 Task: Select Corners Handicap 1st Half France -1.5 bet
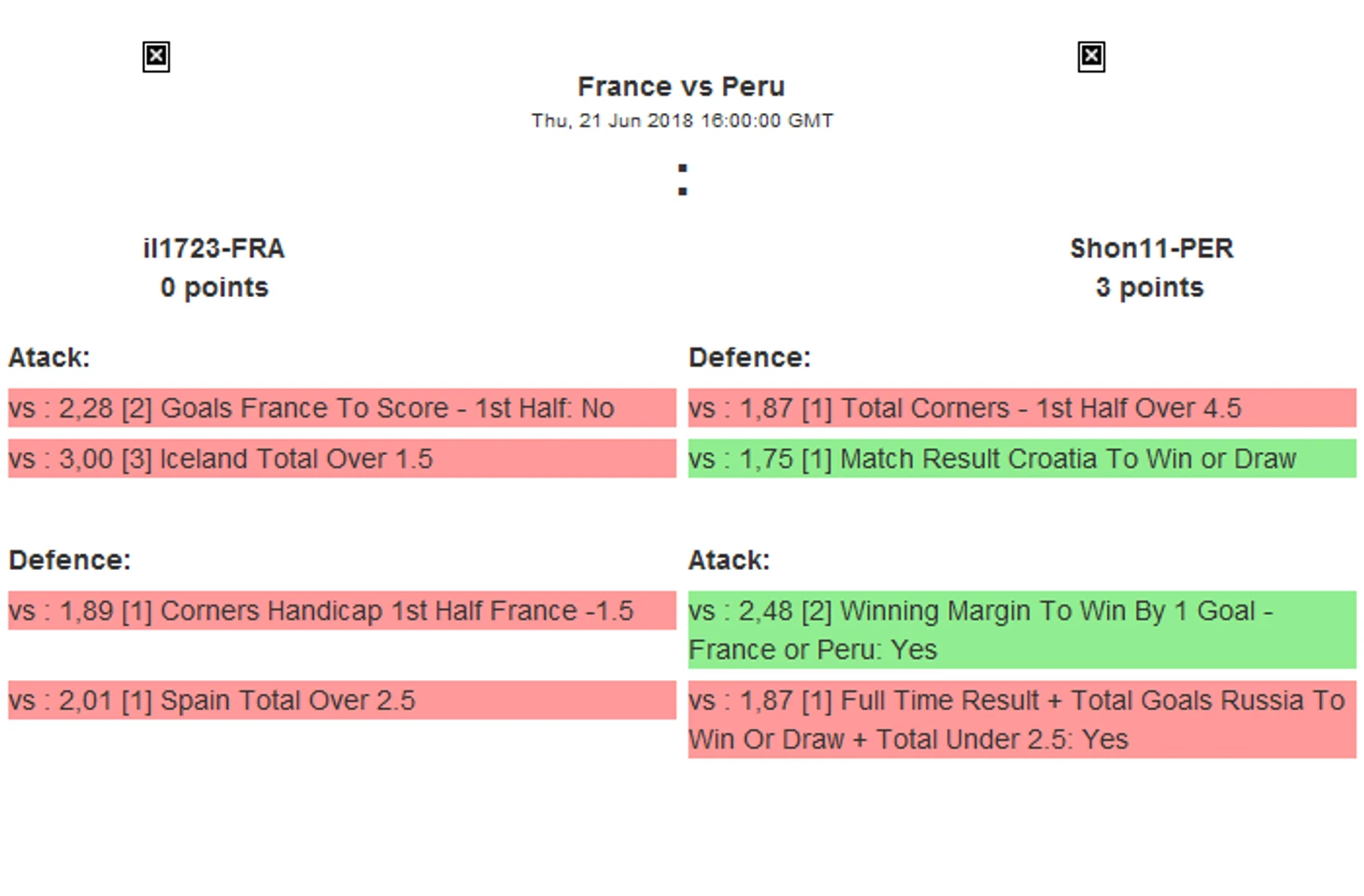coord(342,611)
